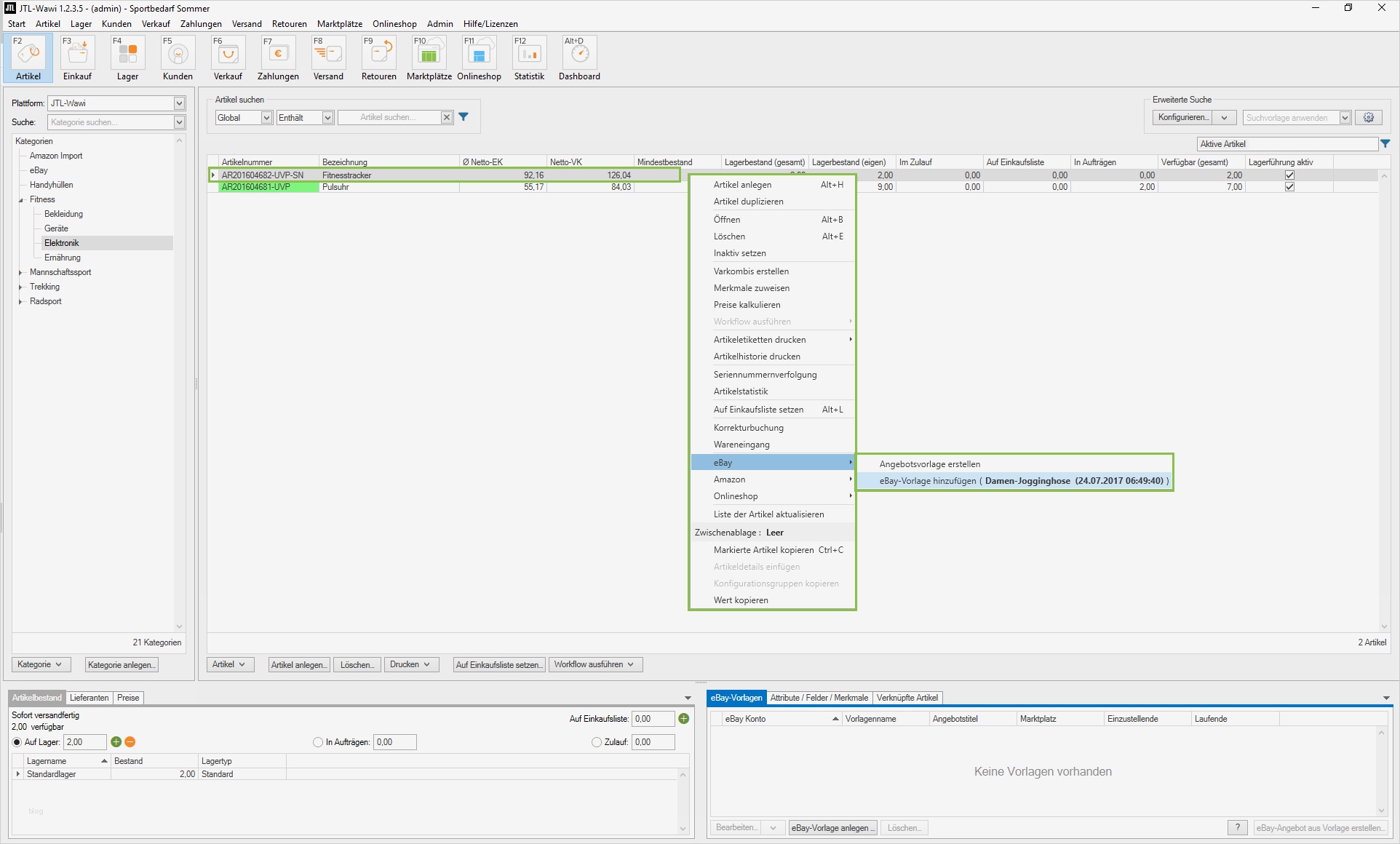This screenshot has width=1400, height=844.
Task: Select the In Aufträgen radio button
Action: pyautogui.click(x=318, y=742)
